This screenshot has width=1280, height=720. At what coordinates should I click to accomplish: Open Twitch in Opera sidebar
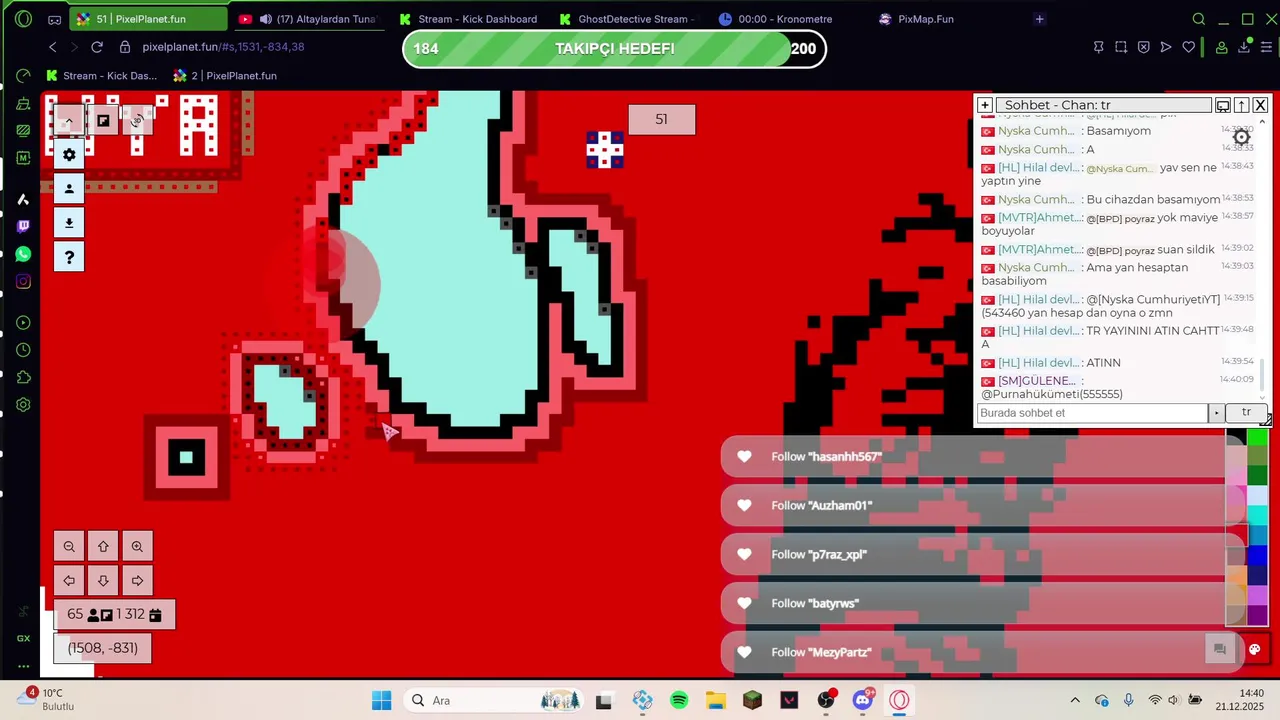pos(23,226)
